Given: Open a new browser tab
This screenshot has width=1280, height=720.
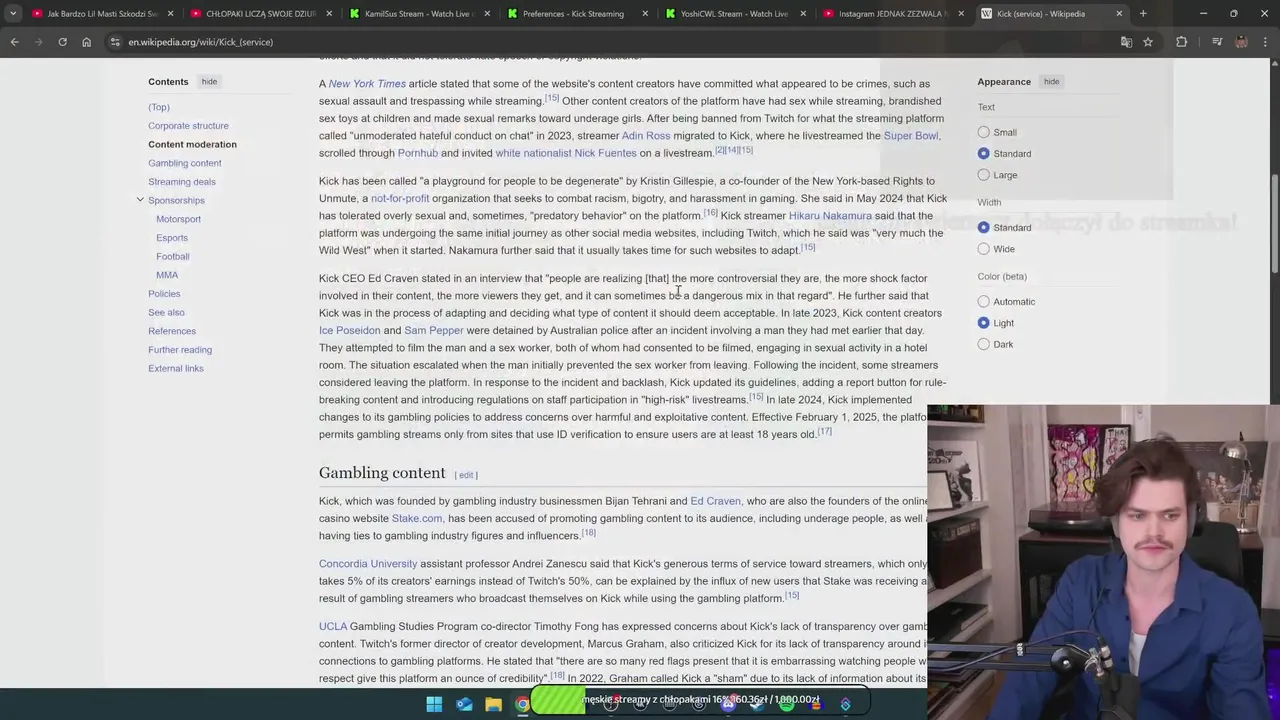Looking at the screenshot, I should pos(1143,14).
